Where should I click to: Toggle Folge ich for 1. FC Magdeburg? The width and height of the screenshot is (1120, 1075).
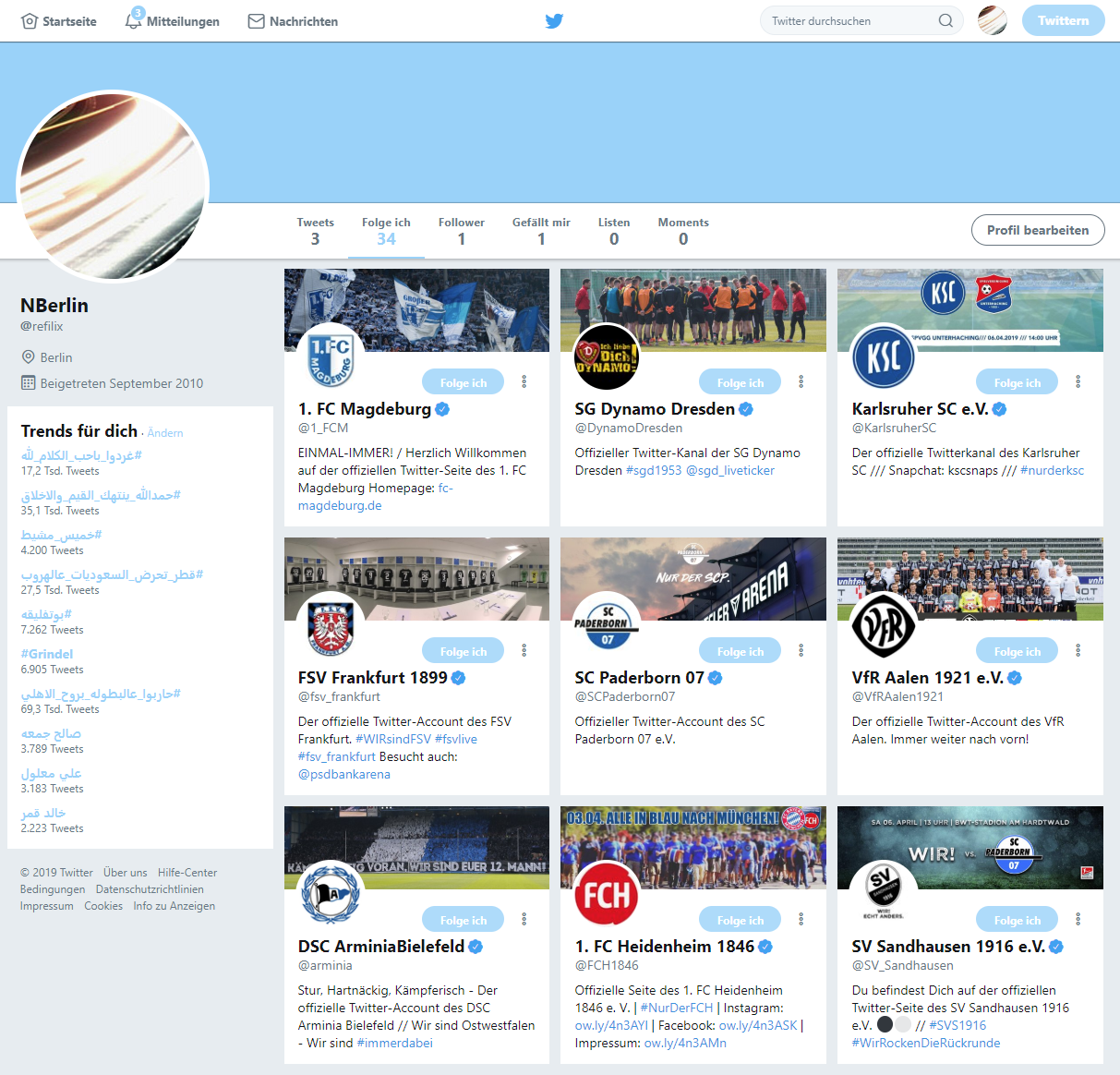pyautogui.click(x=464, y=382)
